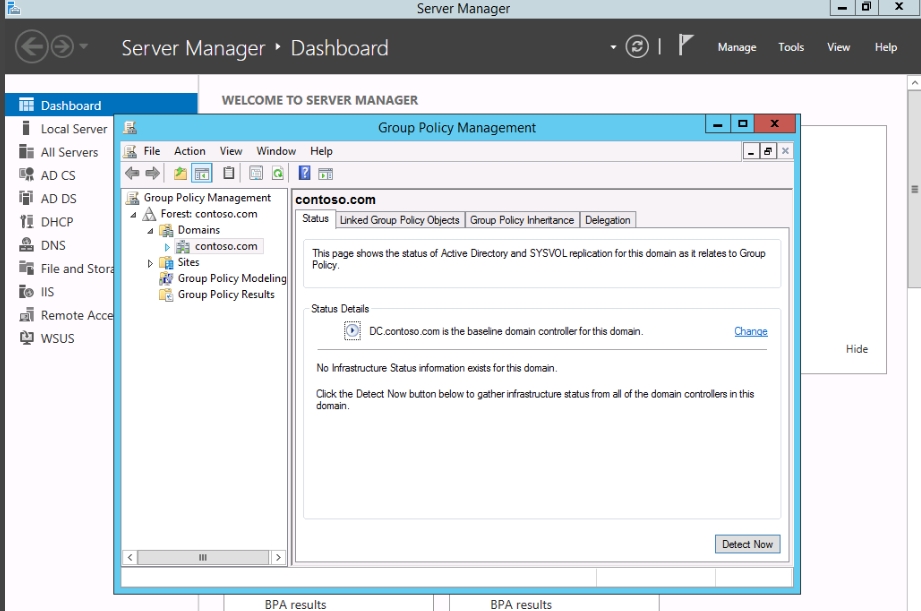
Task: Open the File menu
Action: (152, 151)
